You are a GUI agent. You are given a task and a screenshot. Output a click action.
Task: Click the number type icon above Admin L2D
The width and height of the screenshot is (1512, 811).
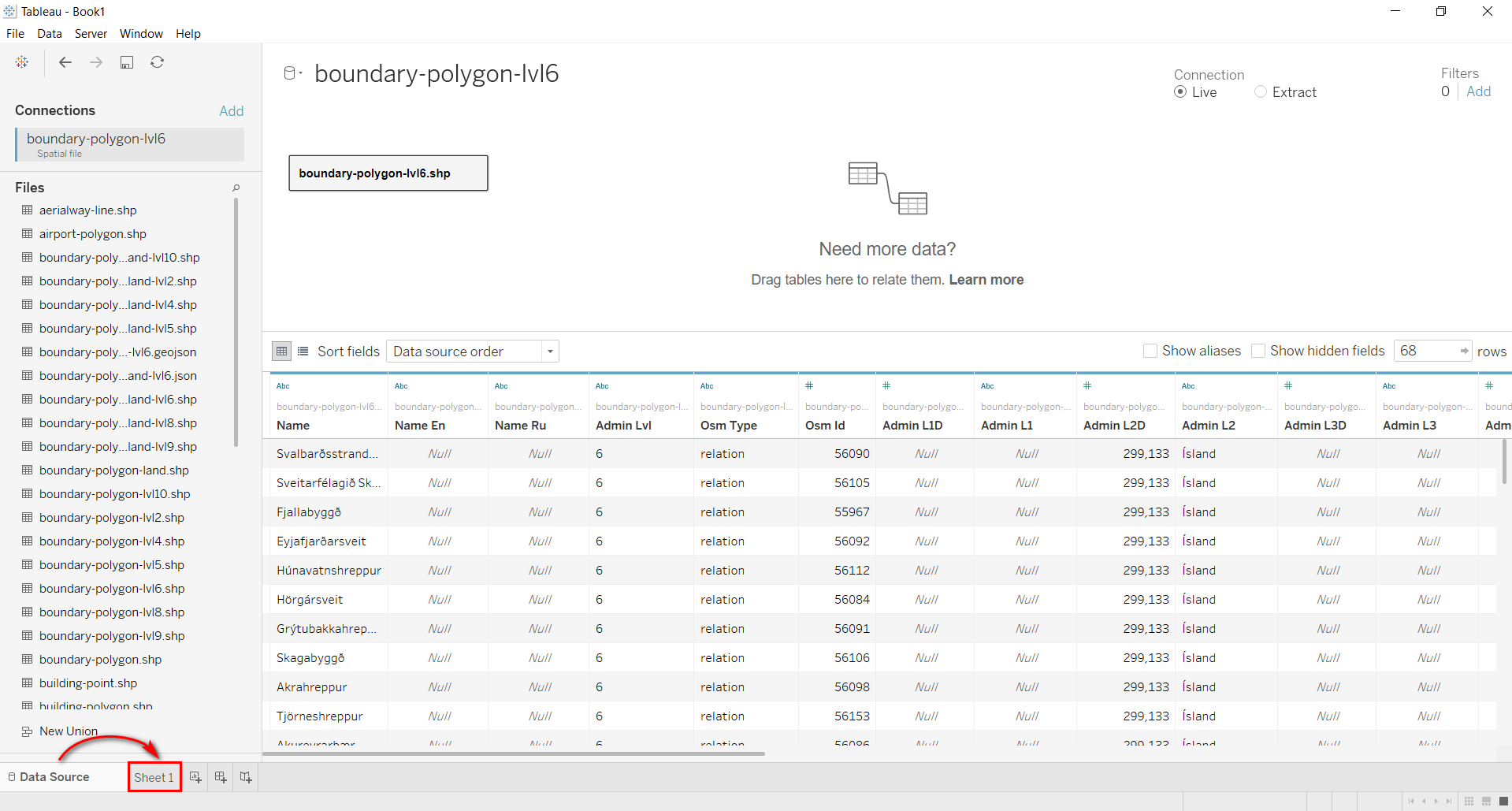pyautogui.click(x=1087, y=385)
